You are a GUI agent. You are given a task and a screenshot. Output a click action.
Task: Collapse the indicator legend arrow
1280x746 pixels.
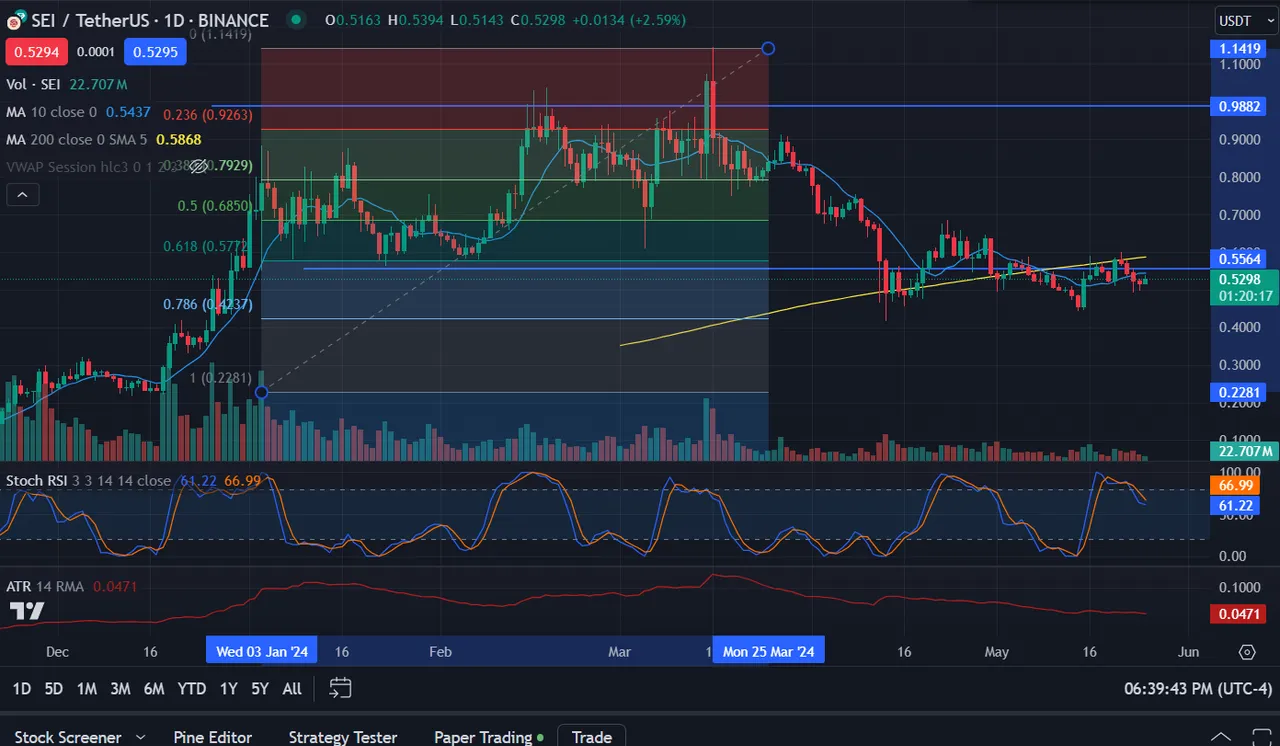pyautogui.click(x=22, y=195)
